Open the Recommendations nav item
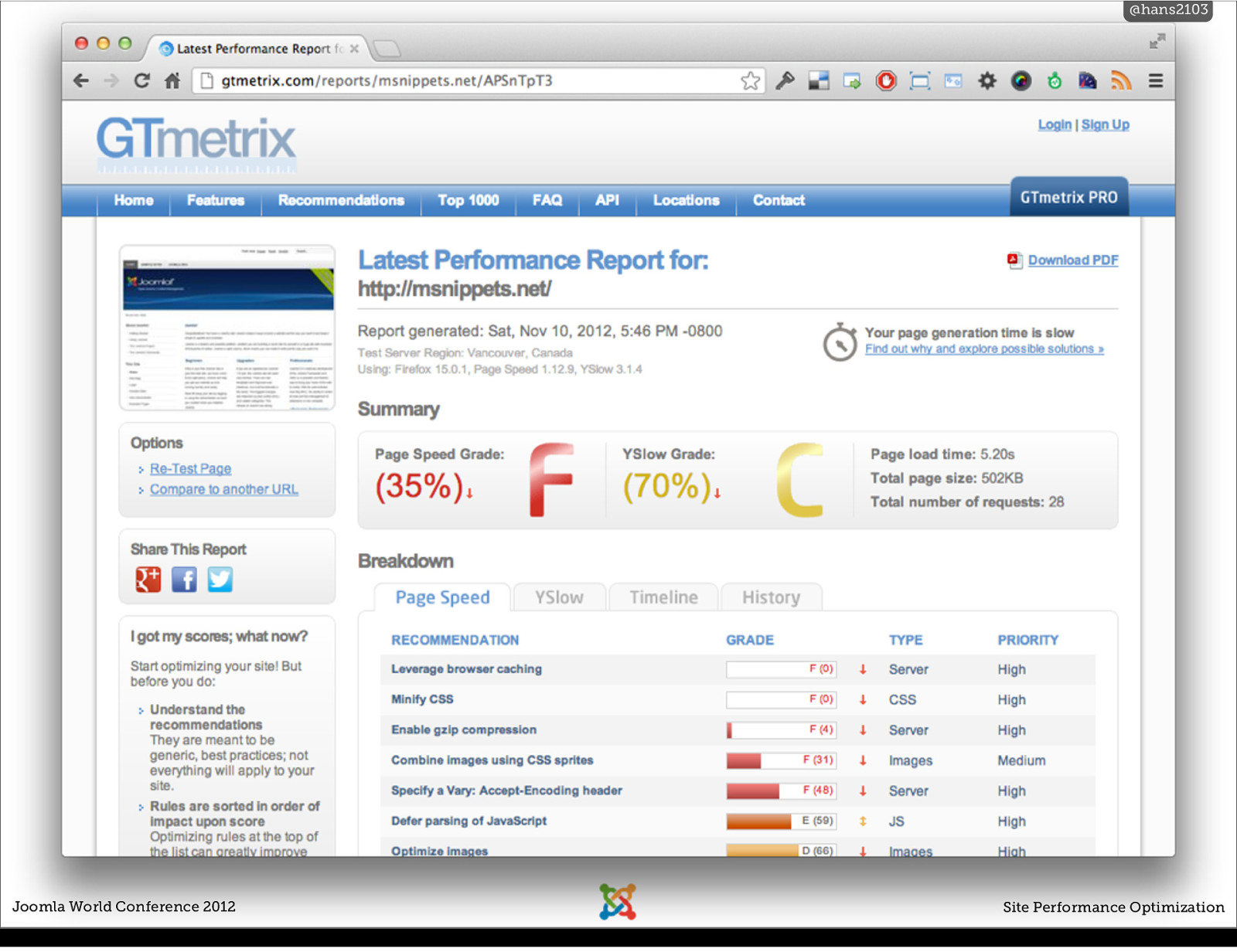The height and width of the screenshot is (952, 1237). coord(341,200)
